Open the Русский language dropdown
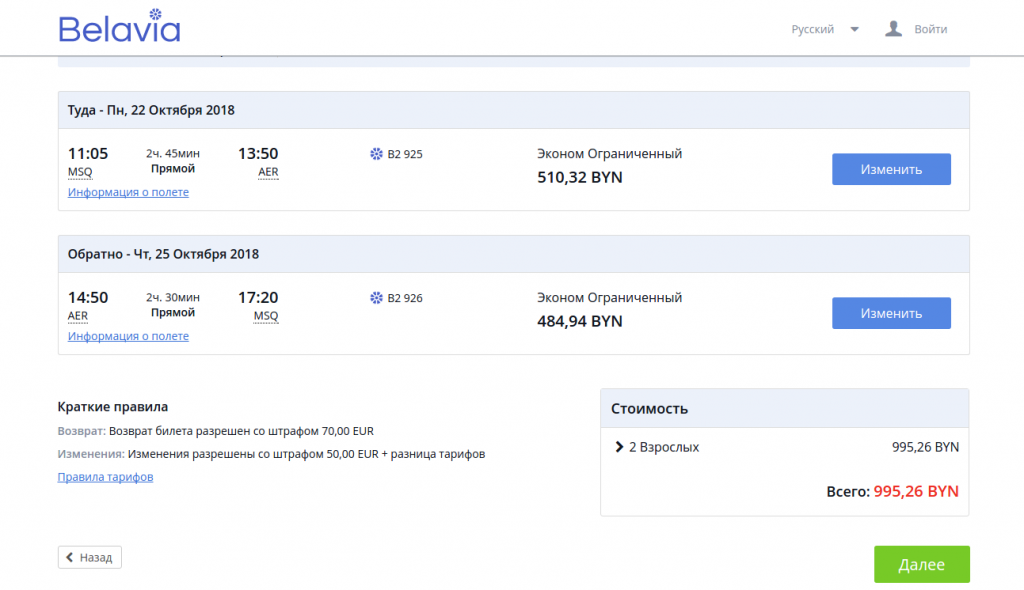The width and height of the screenshot is (1024, 590). click(x=825, y=29)
